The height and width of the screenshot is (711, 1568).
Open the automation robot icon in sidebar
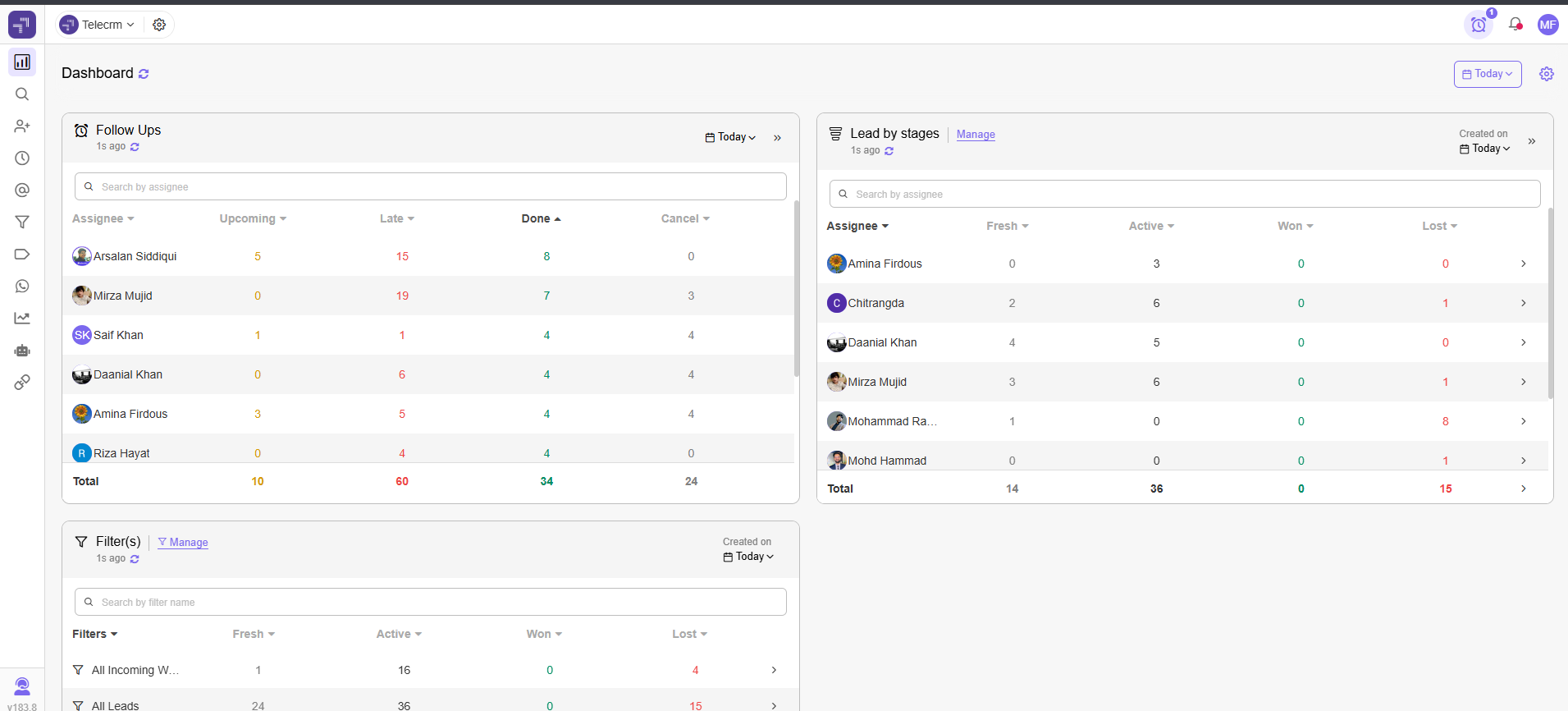(x=22, y=351)
